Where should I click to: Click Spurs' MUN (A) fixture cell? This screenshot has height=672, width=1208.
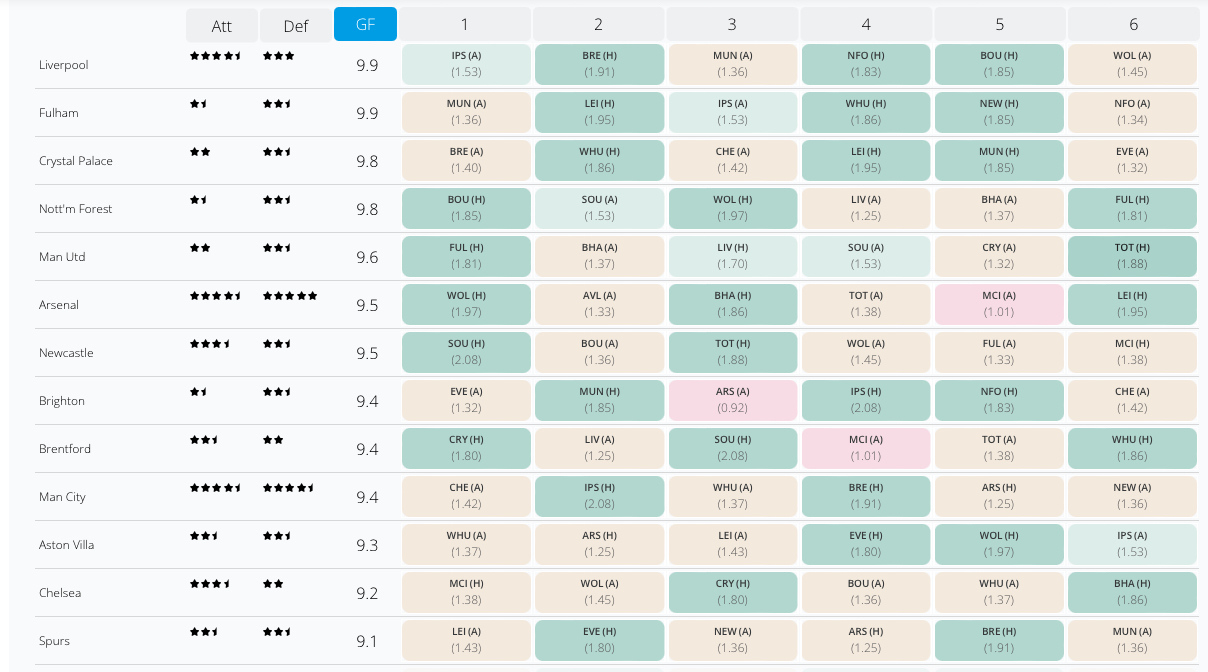click(x=1133, y=640)
